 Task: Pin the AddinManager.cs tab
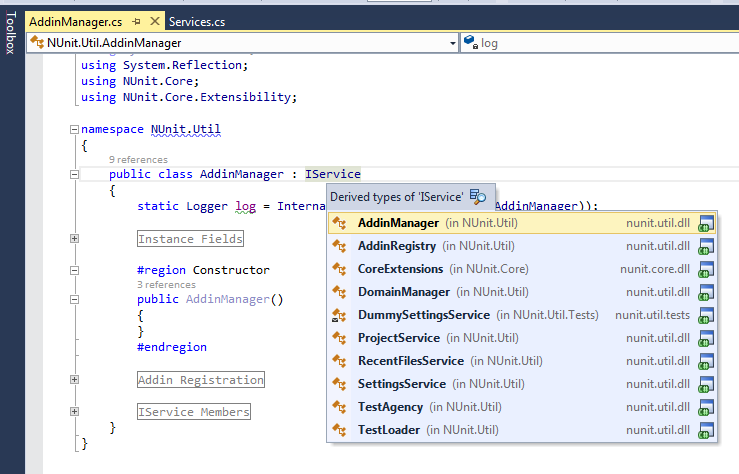[x=137, y=21]
